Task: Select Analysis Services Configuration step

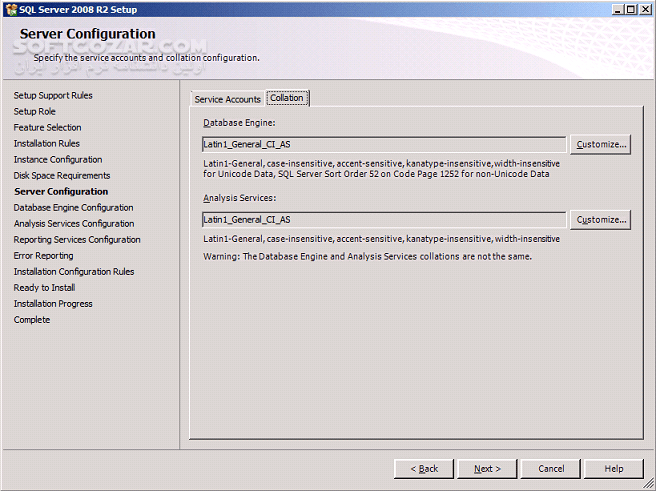Action: pyautogui.click(x=74, y=223)
